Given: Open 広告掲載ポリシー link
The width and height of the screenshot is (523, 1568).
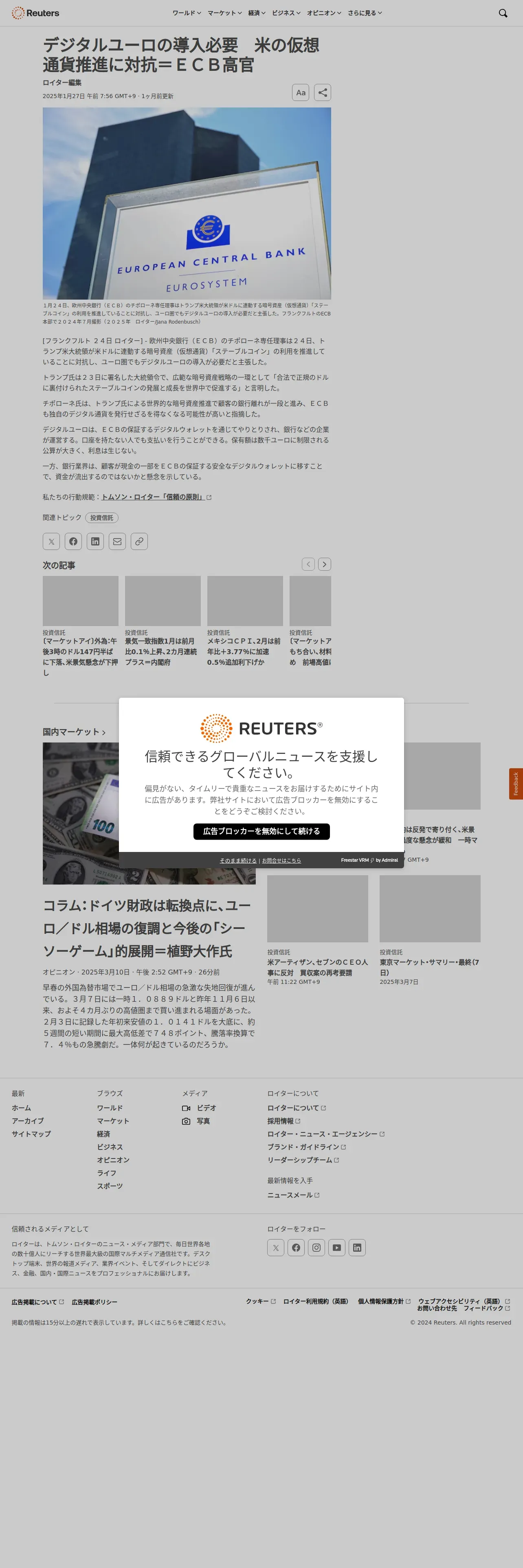Looking at the screenshot, I should tap(94, 1302).
